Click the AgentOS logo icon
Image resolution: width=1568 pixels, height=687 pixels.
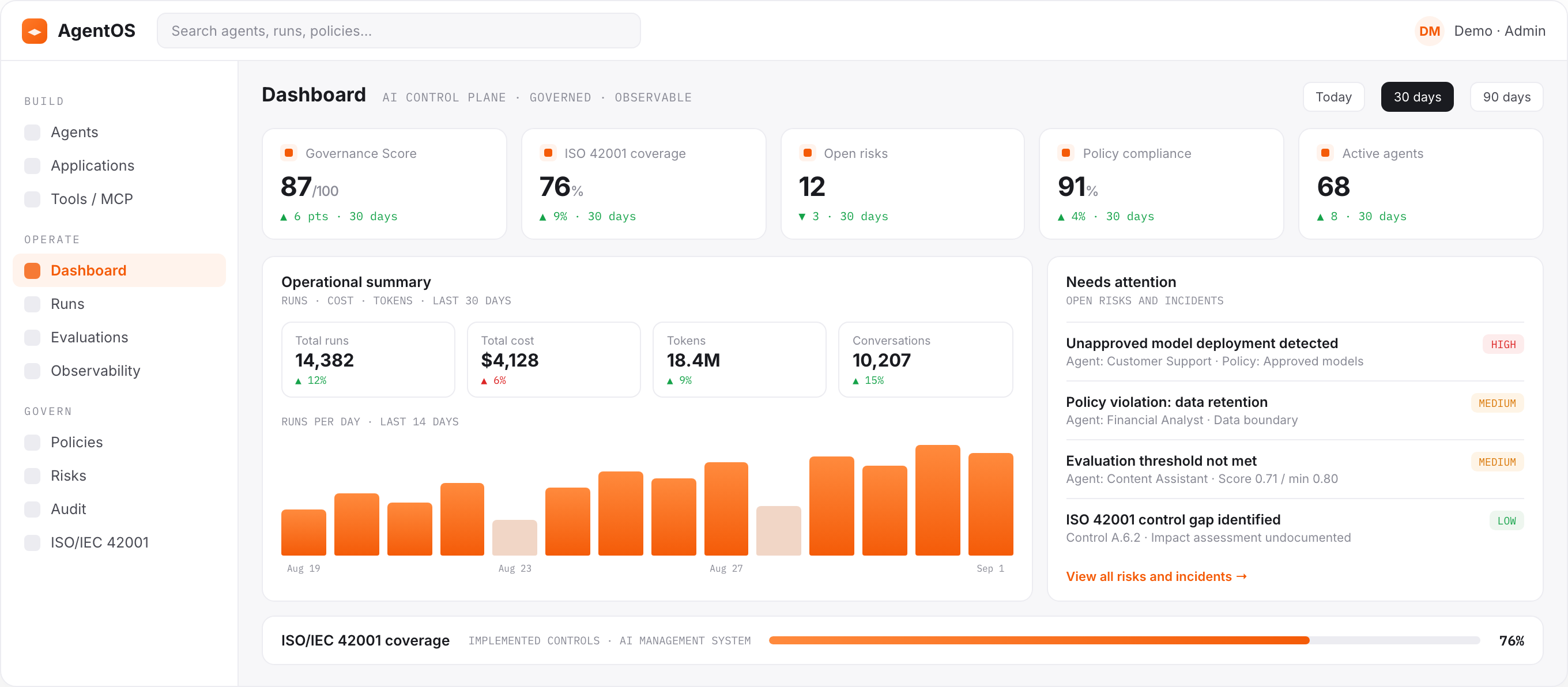click(34, 31)
